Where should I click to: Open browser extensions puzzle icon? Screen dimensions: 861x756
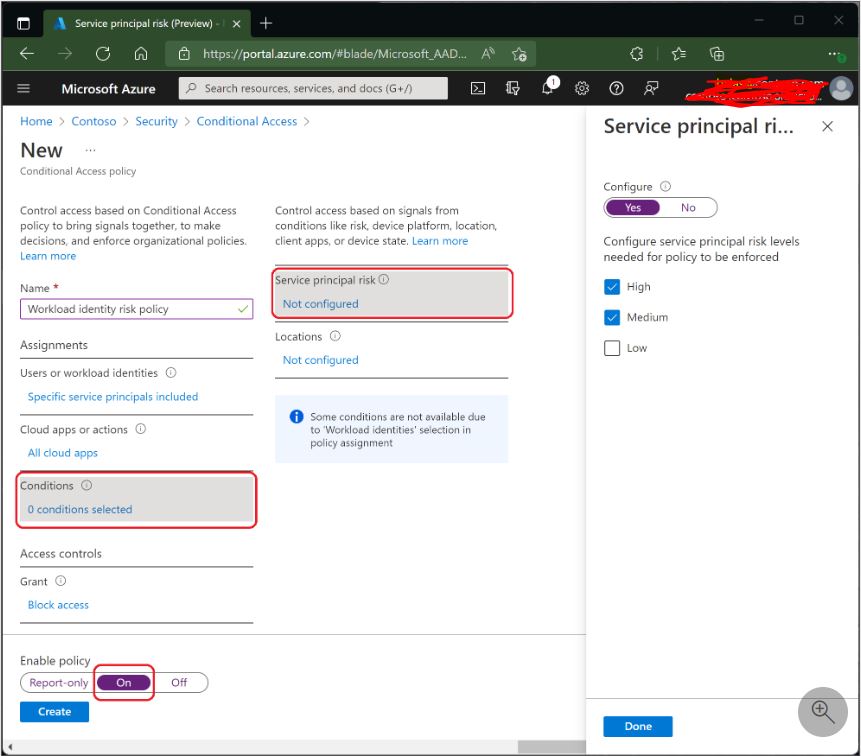click(x=637, y=53)
